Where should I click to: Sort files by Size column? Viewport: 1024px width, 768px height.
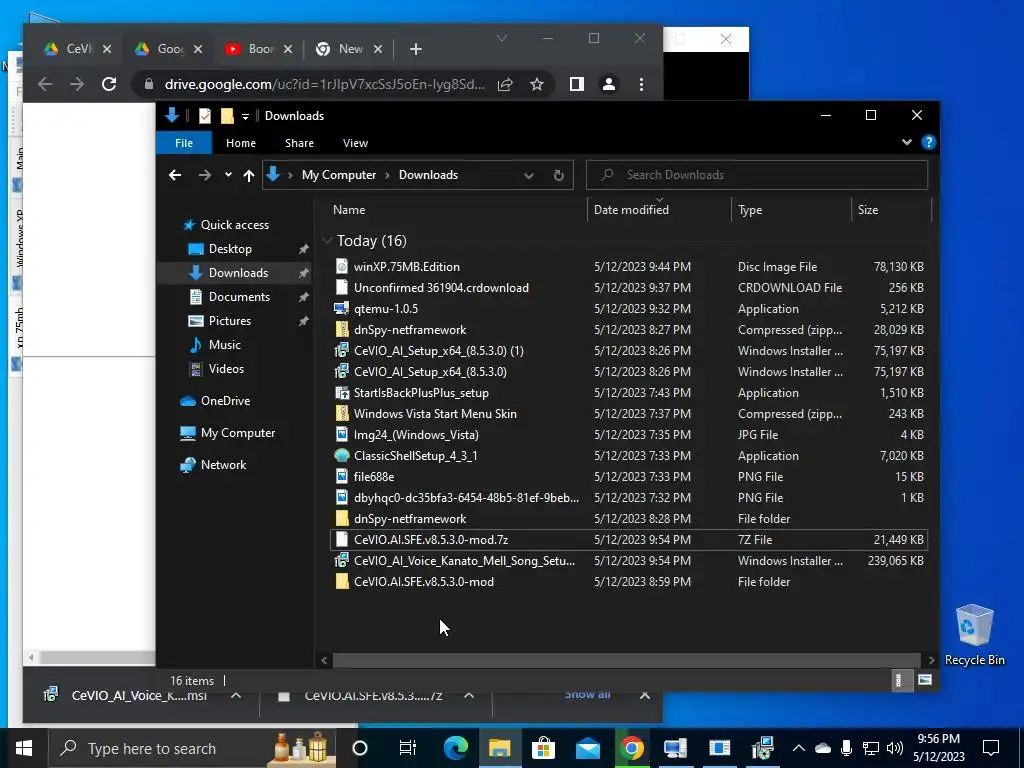pos(891,210)
